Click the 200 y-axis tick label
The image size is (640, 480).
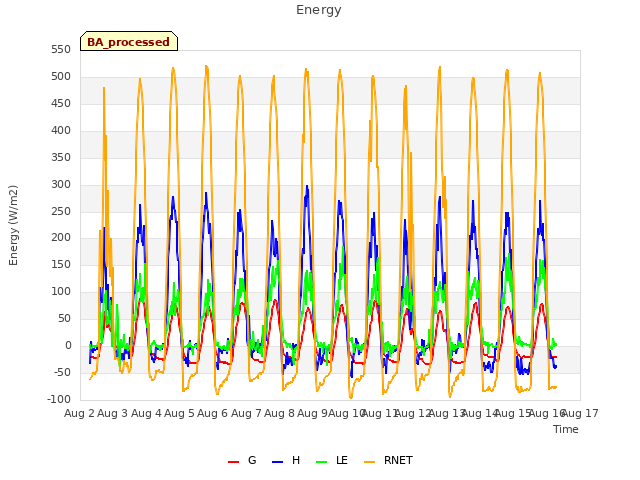61,238
